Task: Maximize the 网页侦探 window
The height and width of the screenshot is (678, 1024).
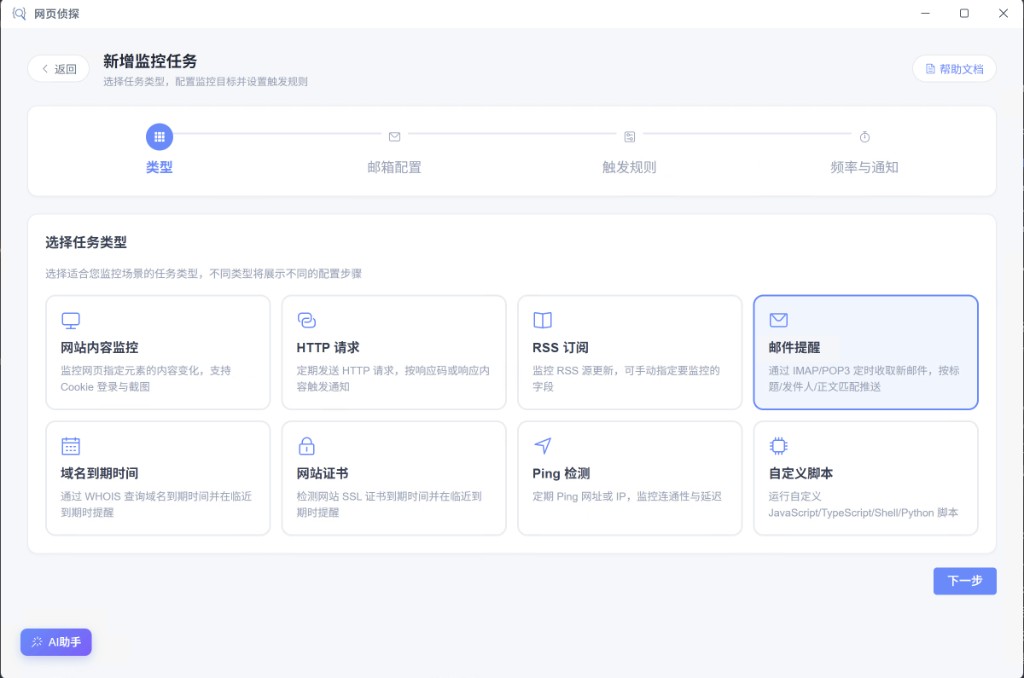Action: (964, 13)
